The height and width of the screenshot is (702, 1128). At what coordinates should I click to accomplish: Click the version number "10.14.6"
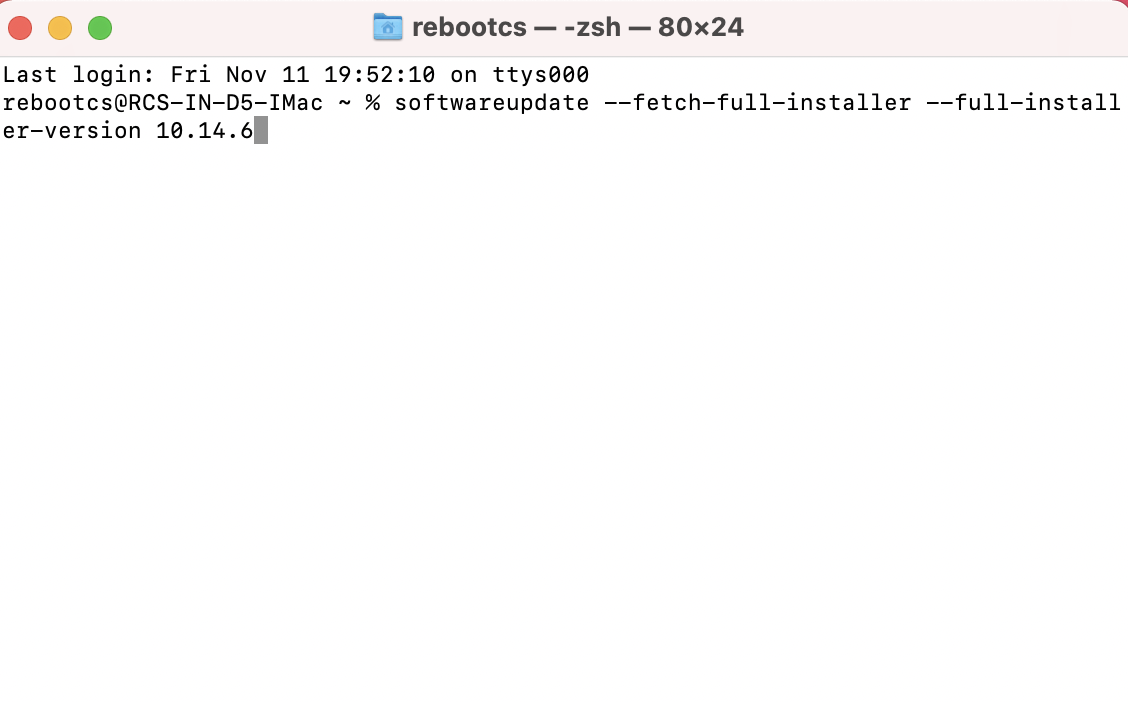click(x=204, y=131)
